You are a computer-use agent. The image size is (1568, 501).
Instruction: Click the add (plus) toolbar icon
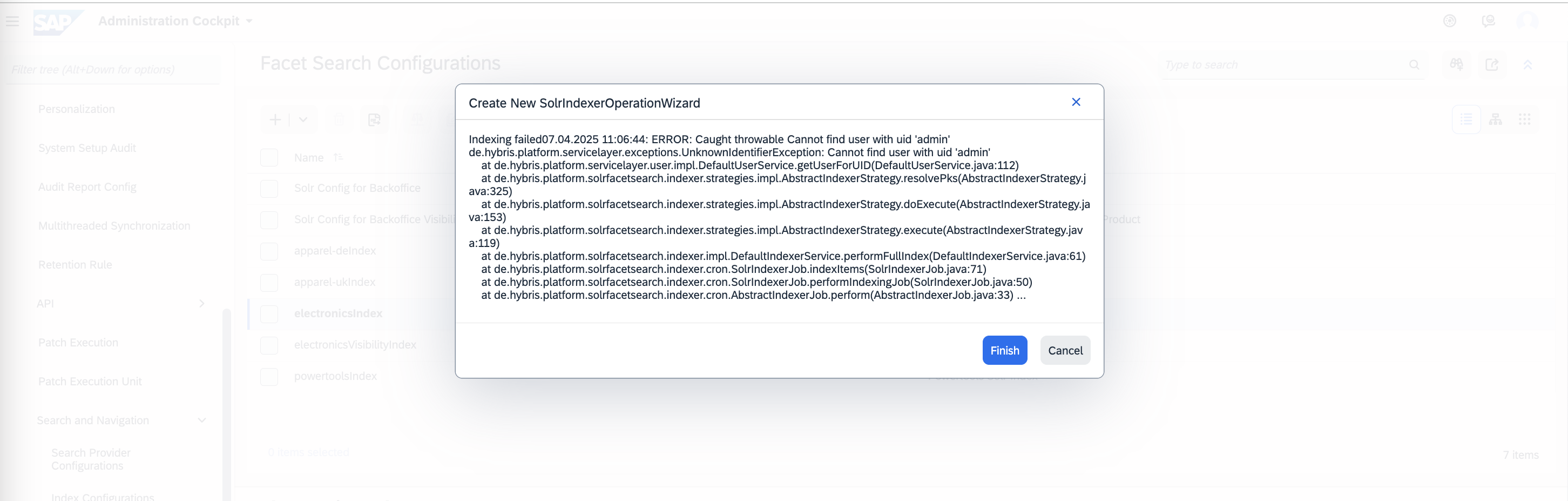(275, 119)
